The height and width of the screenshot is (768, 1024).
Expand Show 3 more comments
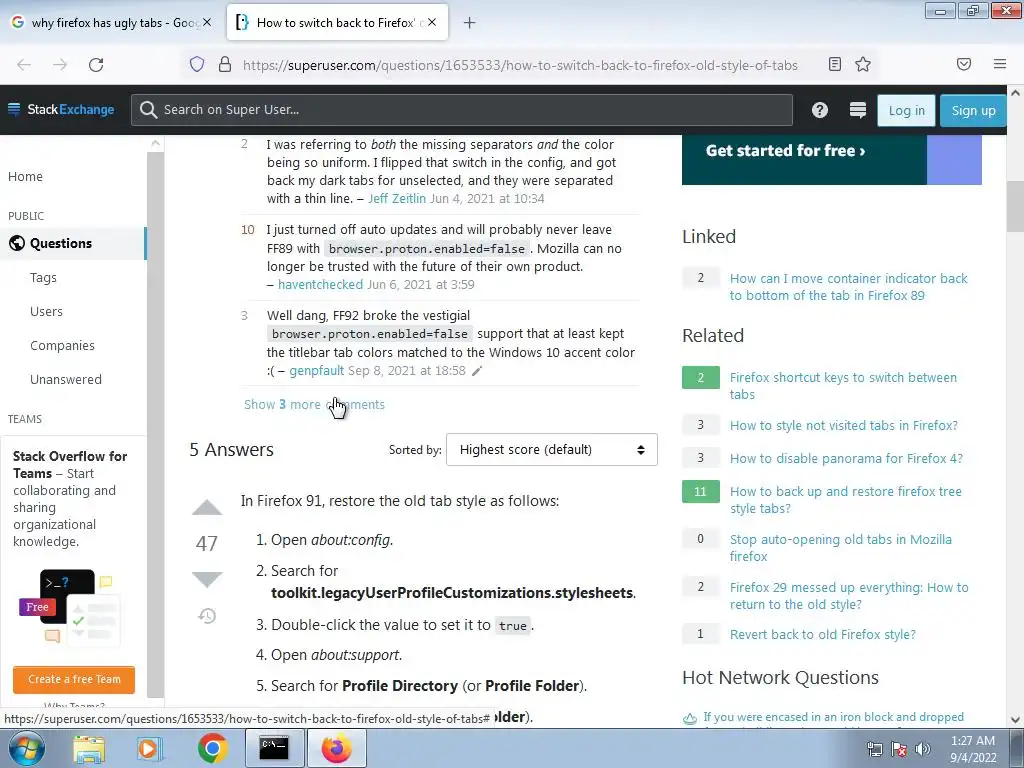(314, 404)
